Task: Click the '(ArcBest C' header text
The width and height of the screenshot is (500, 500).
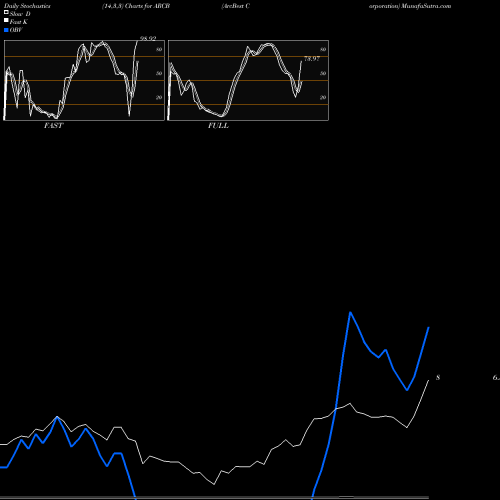Action: click(235, 6)
